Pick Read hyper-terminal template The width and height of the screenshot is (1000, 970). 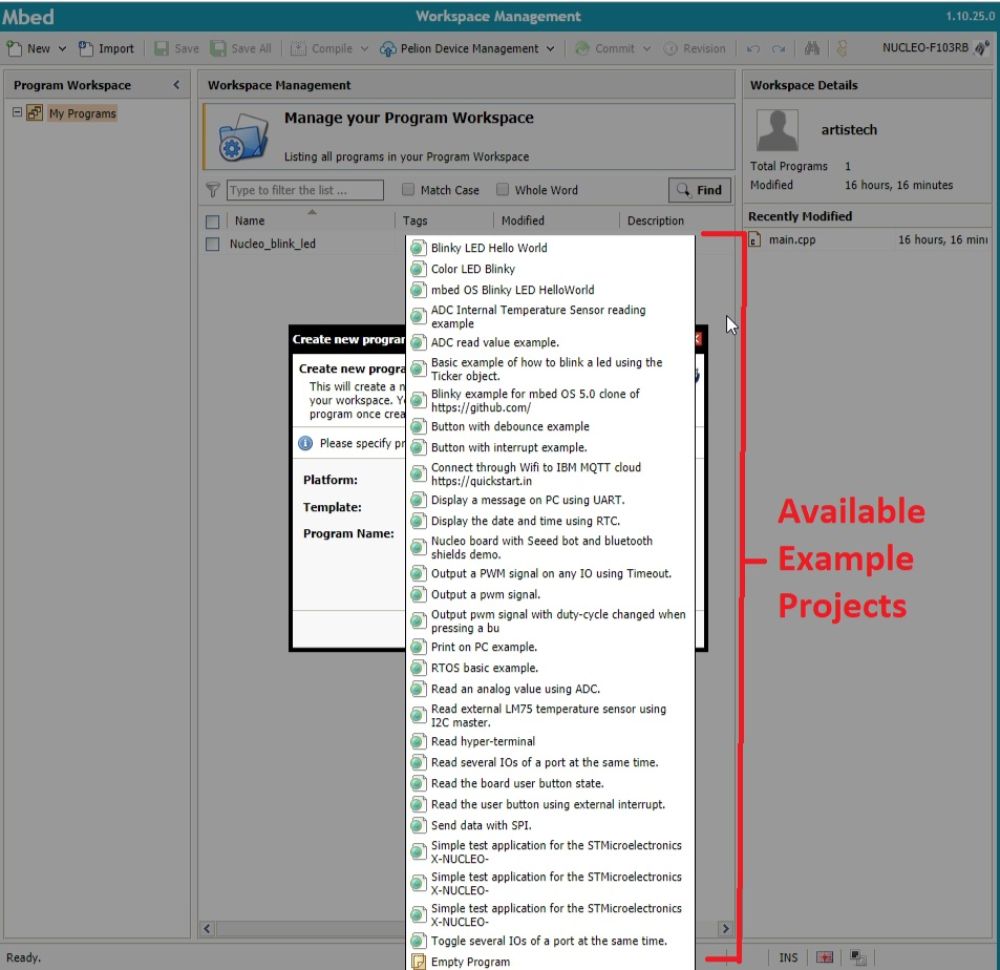click(550, 741)
